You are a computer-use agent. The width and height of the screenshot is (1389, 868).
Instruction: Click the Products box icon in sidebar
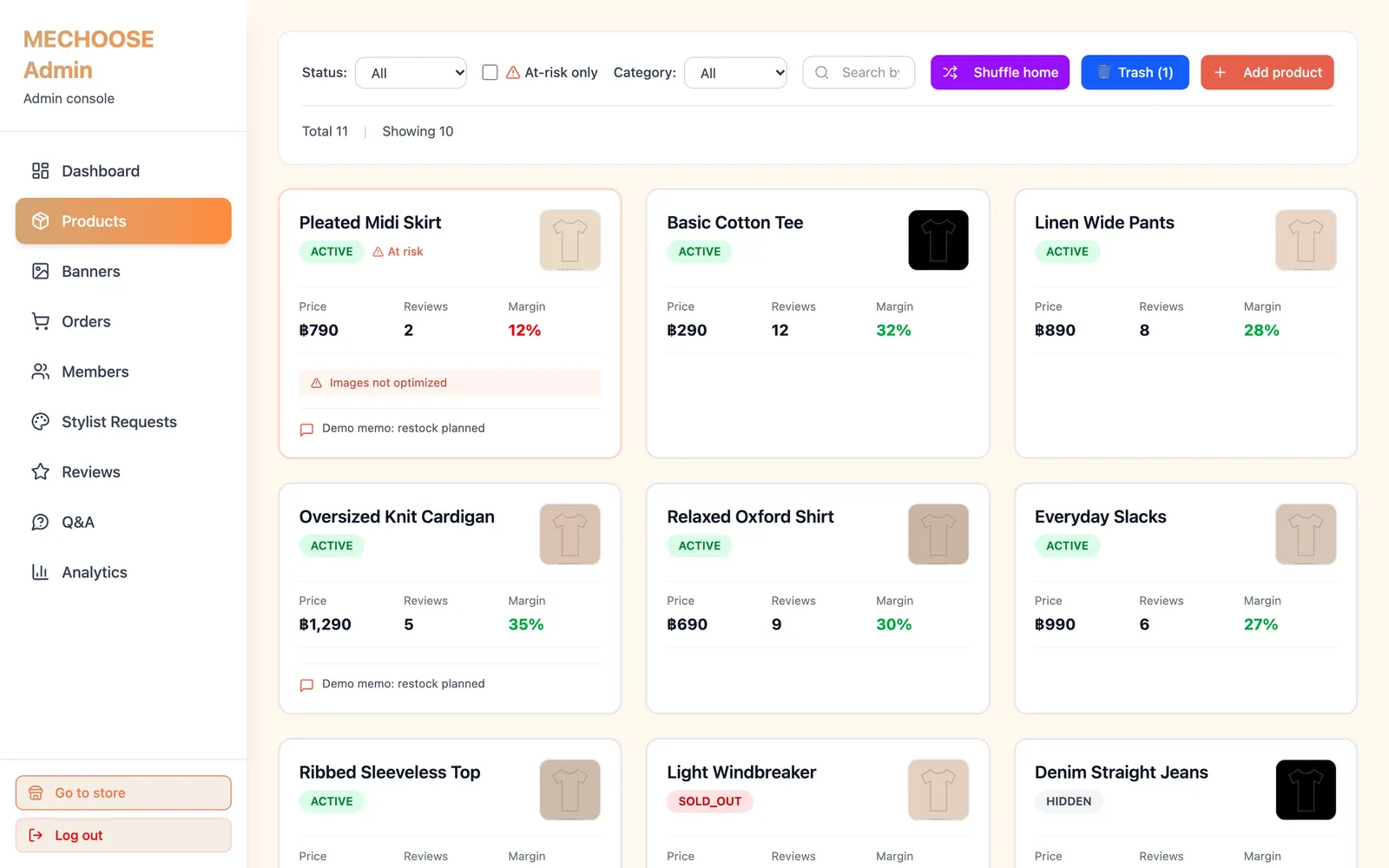click(40, 221)
